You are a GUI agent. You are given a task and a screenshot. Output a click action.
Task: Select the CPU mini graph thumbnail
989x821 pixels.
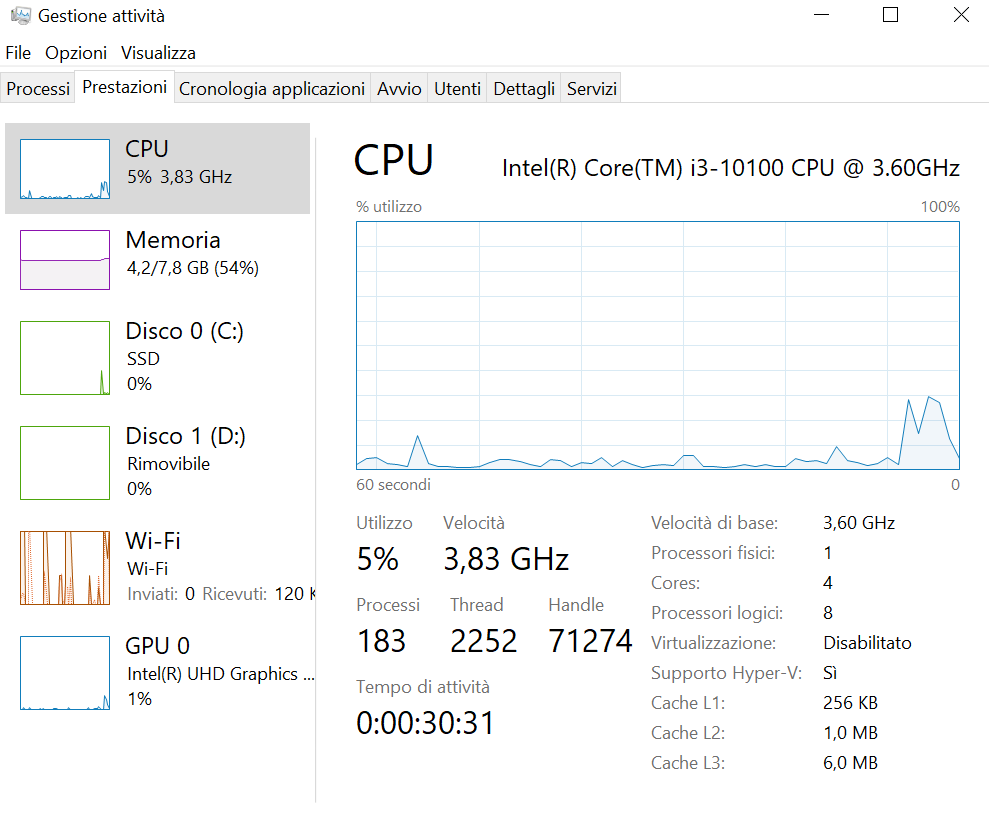[x=65, y=169]
